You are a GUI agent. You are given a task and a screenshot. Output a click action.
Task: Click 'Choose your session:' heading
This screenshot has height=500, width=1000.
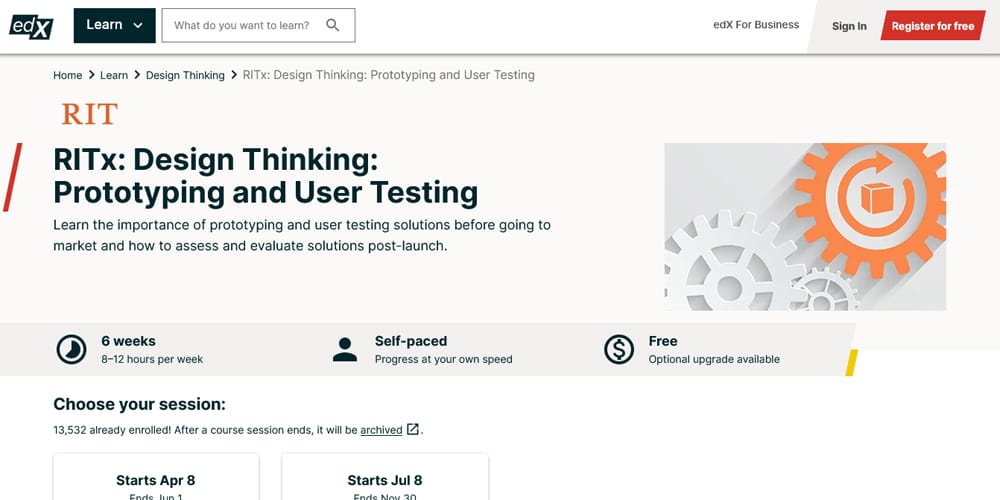pos(139,404)
